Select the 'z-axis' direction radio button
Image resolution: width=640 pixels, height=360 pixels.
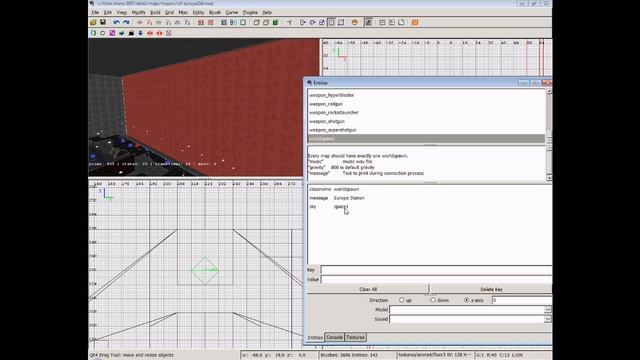467,300
